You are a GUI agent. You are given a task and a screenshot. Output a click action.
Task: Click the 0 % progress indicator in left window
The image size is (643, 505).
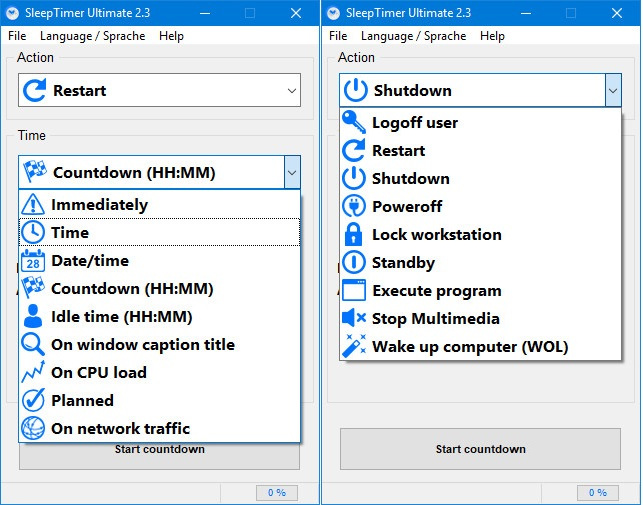pos(277,492)
